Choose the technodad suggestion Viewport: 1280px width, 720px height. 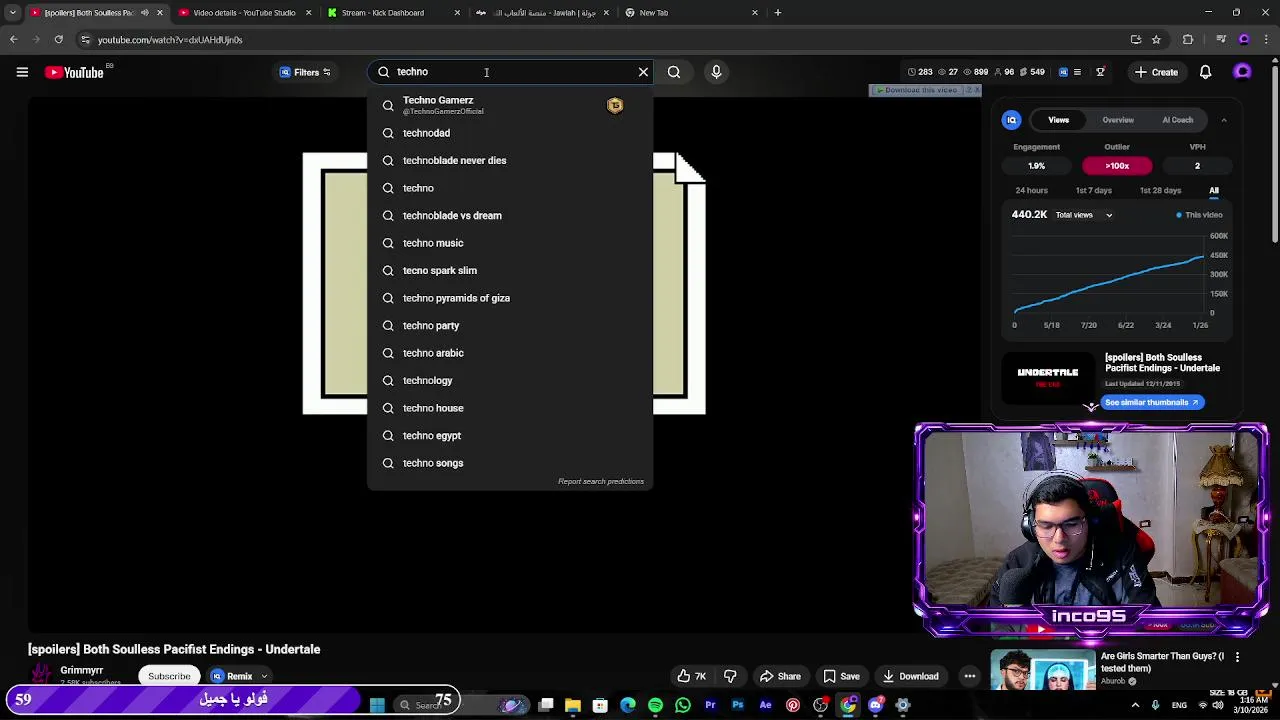tap(510, 133)
